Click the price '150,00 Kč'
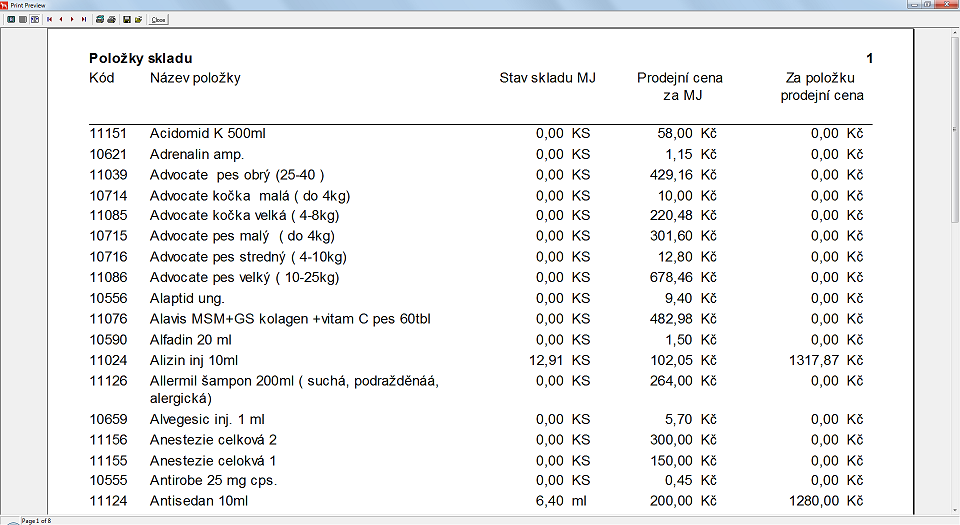 tap(683, 461)
